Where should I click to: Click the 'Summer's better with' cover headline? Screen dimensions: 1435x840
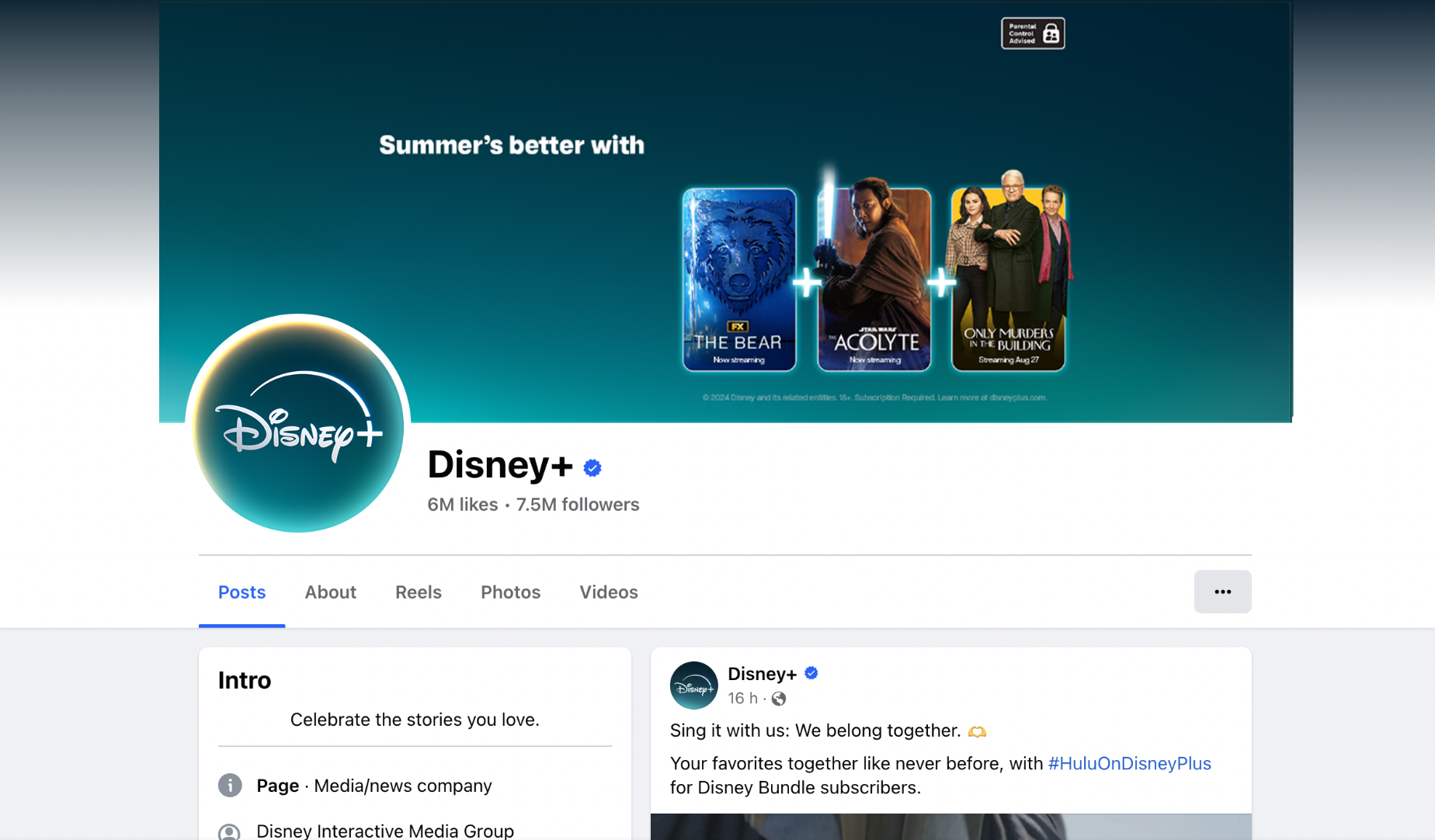click(x=512, y=145)
